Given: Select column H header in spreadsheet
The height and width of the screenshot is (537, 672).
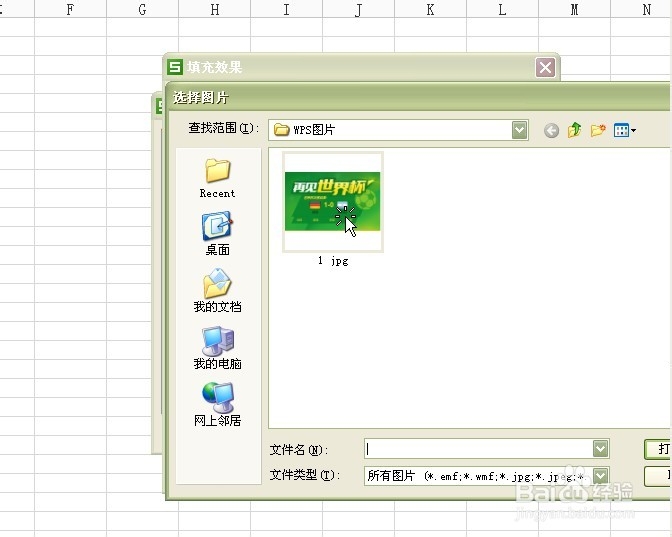Looking at the screenshot, I should click(x=214, y=9).
